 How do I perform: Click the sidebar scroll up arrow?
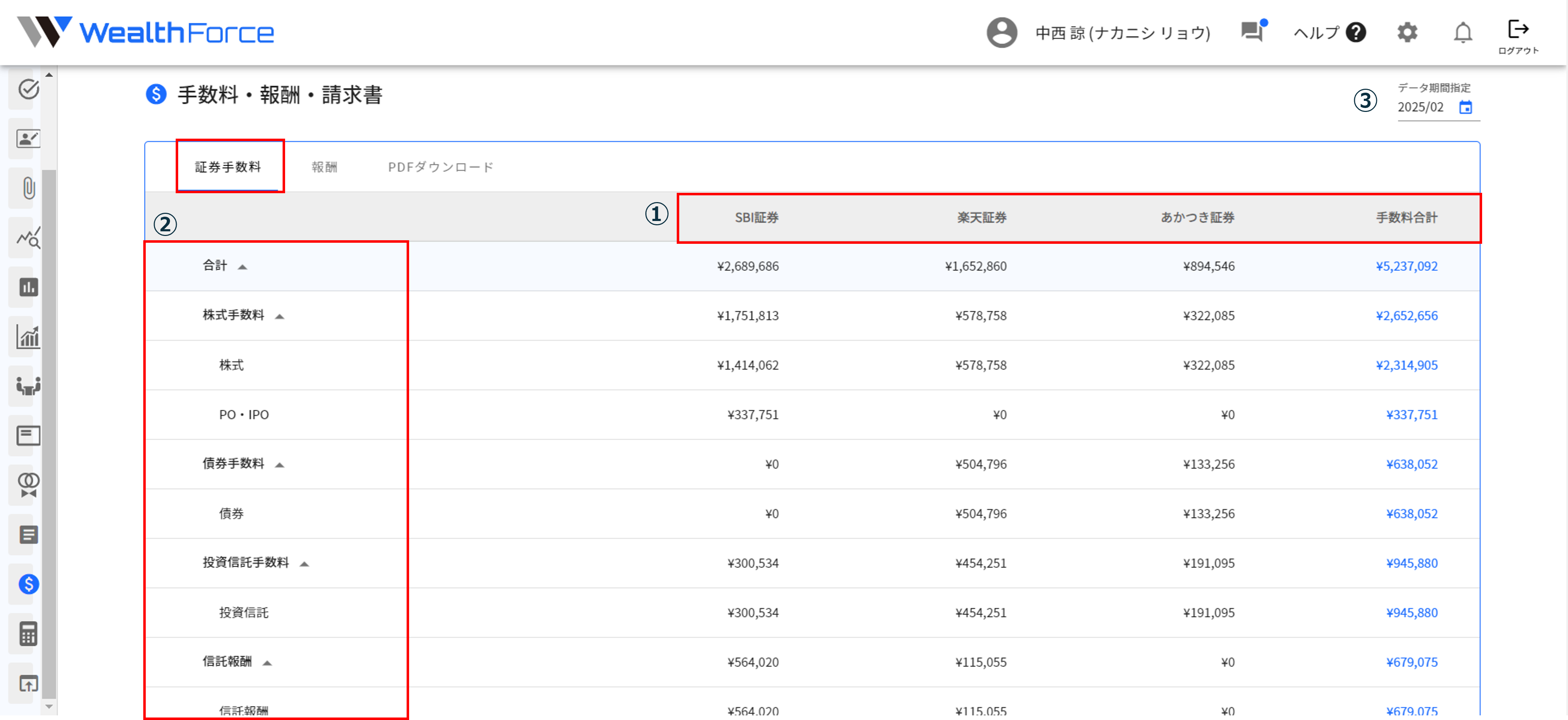49,75
